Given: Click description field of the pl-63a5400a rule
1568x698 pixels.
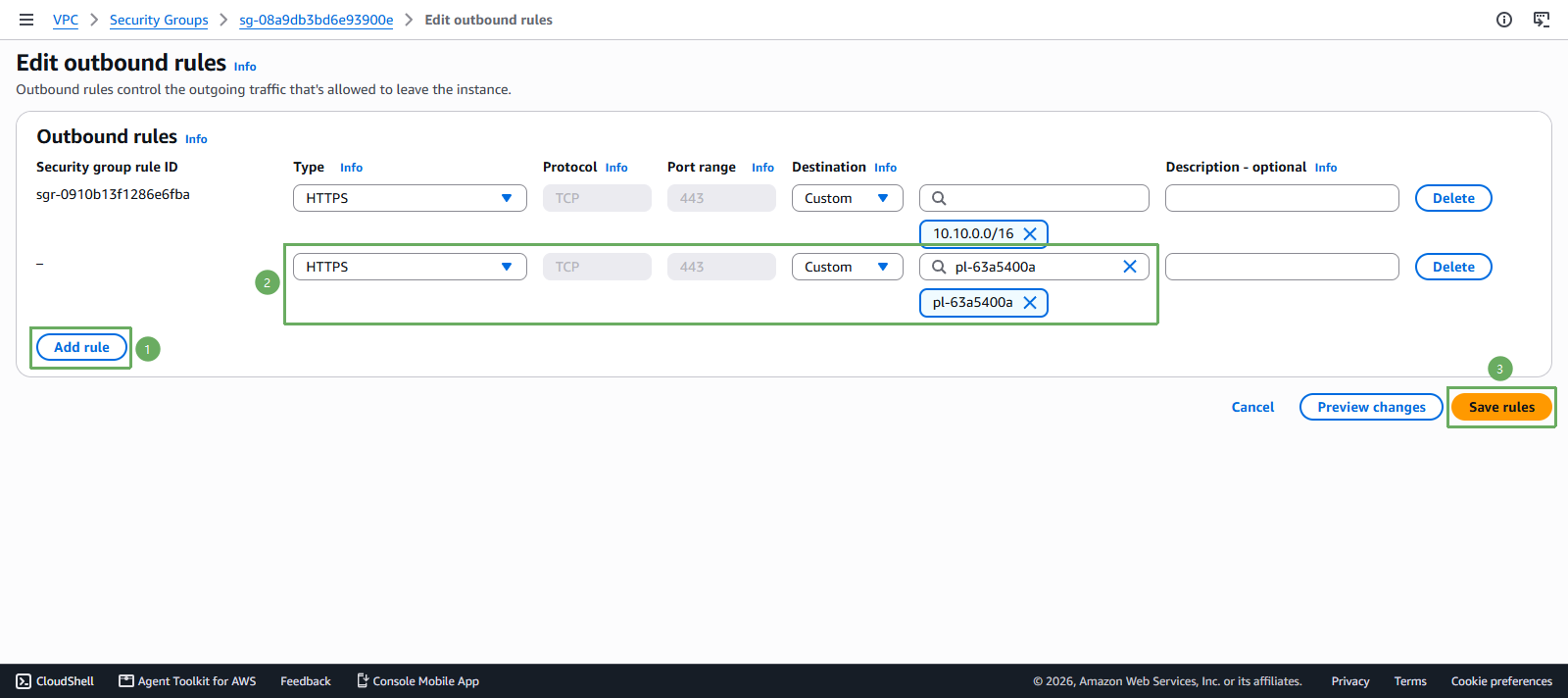Looking at the screenshot, I should pos(1282,267).
